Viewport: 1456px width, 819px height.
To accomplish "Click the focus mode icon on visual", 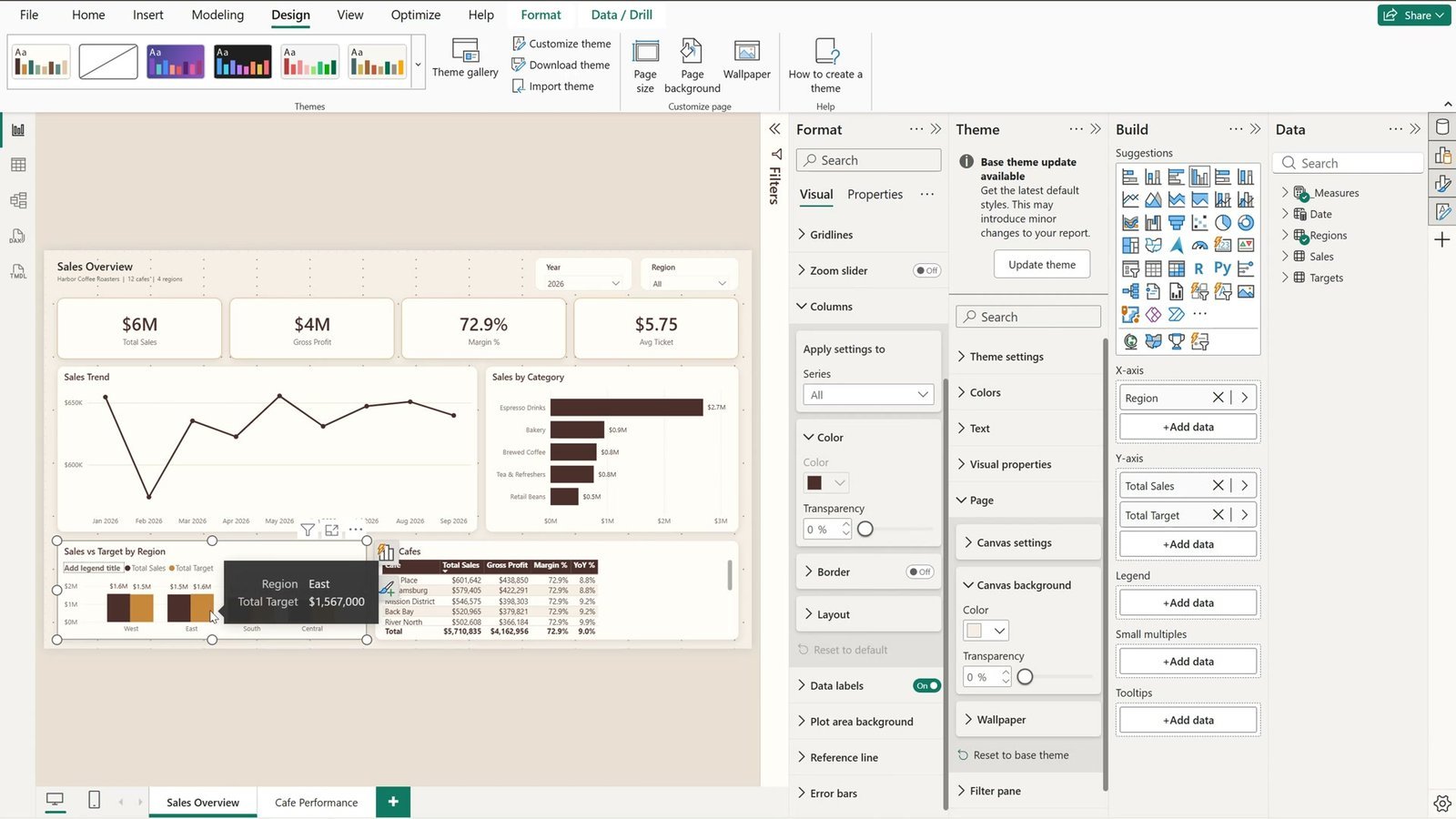I will point(331,530).
